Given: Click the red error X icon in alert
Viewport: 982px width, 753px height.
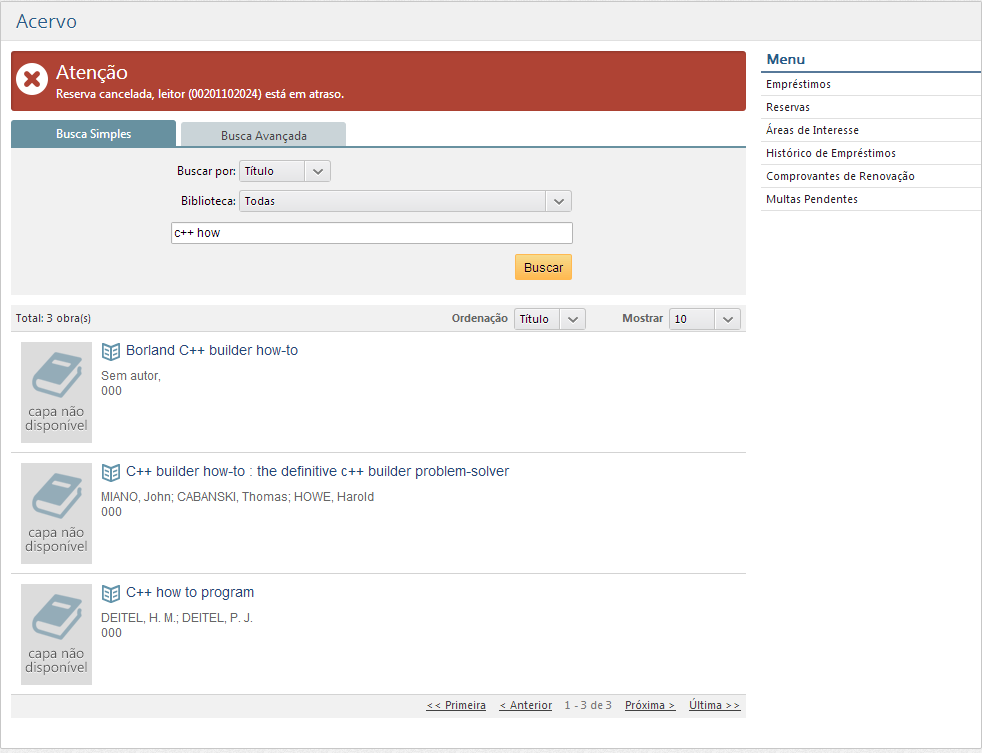Looking at the screenshot, I should coord(33,79).
